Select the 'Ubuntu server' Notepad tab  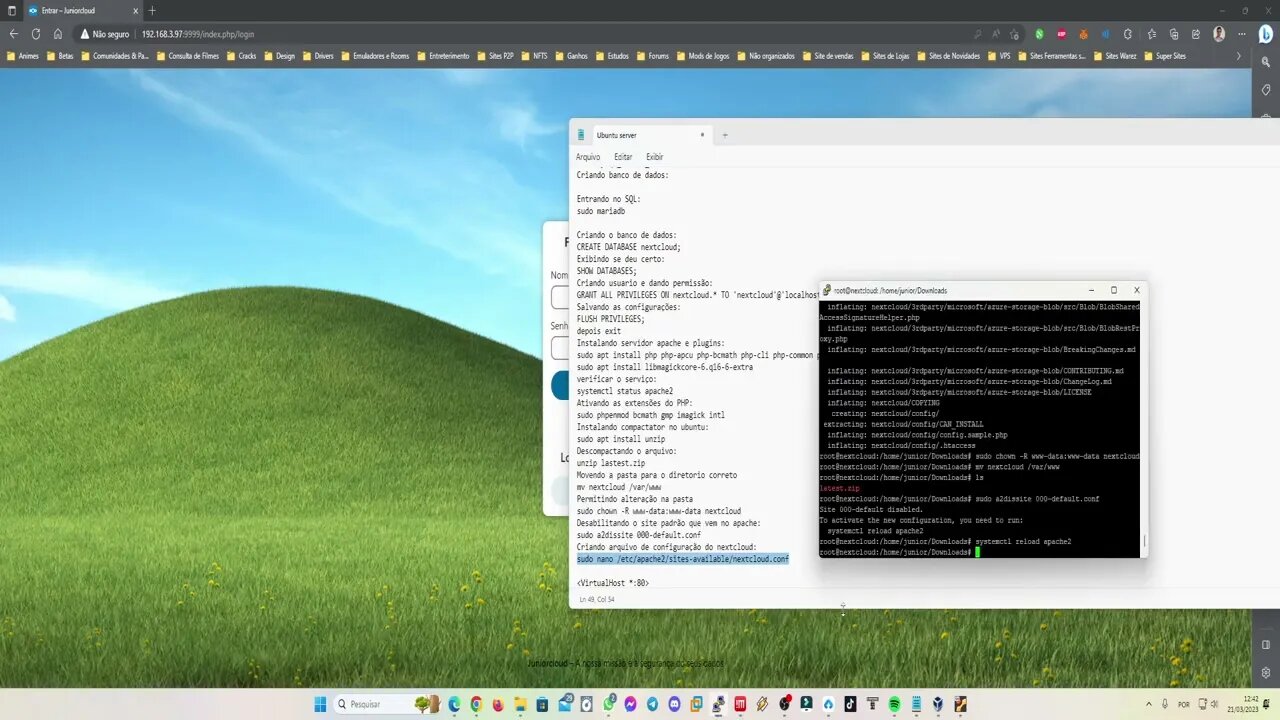(x=640, y=135)
